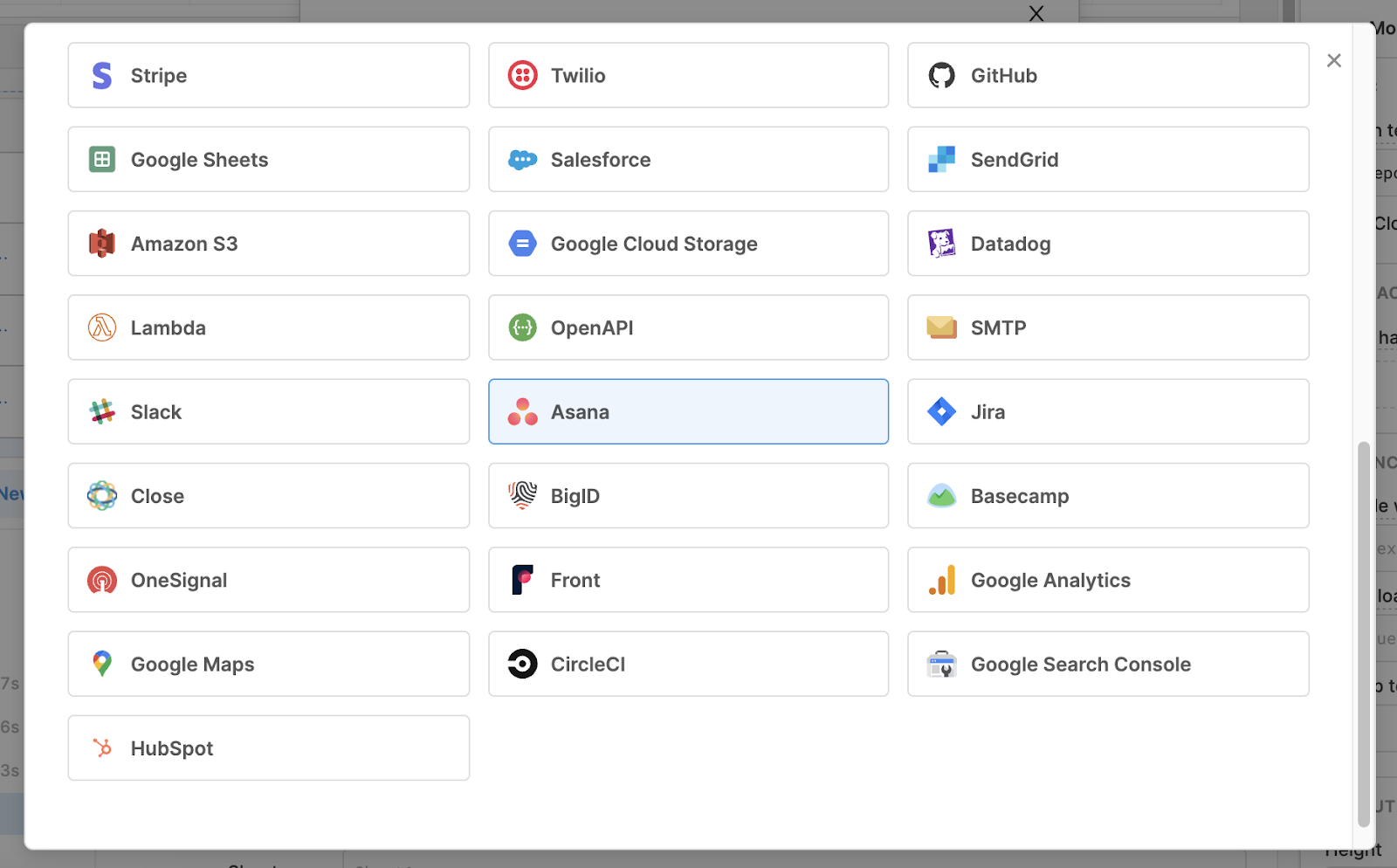The height and width of the screenshot is (868, 1397).
Task: Select the OneSignal label
Action: coord(179,580)
